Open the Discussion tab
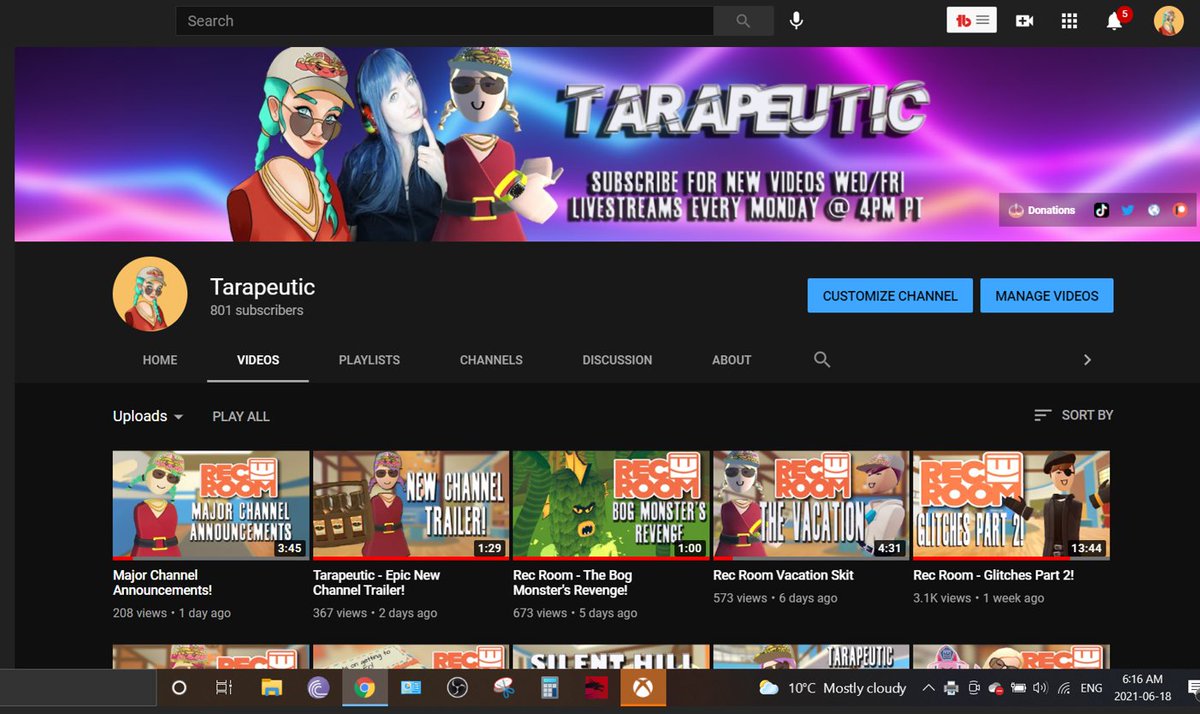1200x714 pixels. click(x=617, y=360)
